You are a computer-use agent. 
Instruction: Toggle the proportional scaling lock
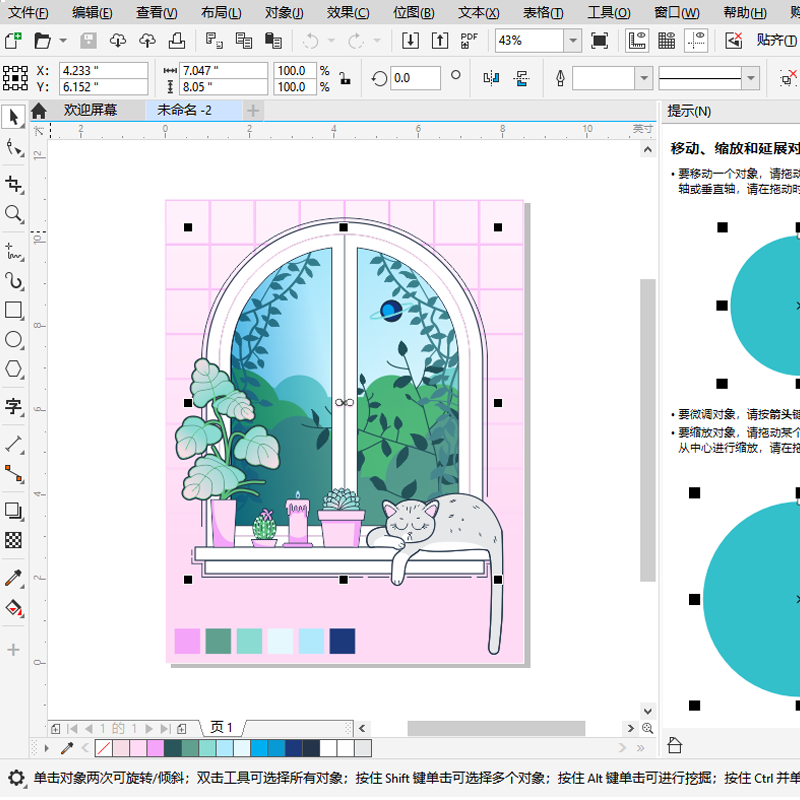[345, 79]
